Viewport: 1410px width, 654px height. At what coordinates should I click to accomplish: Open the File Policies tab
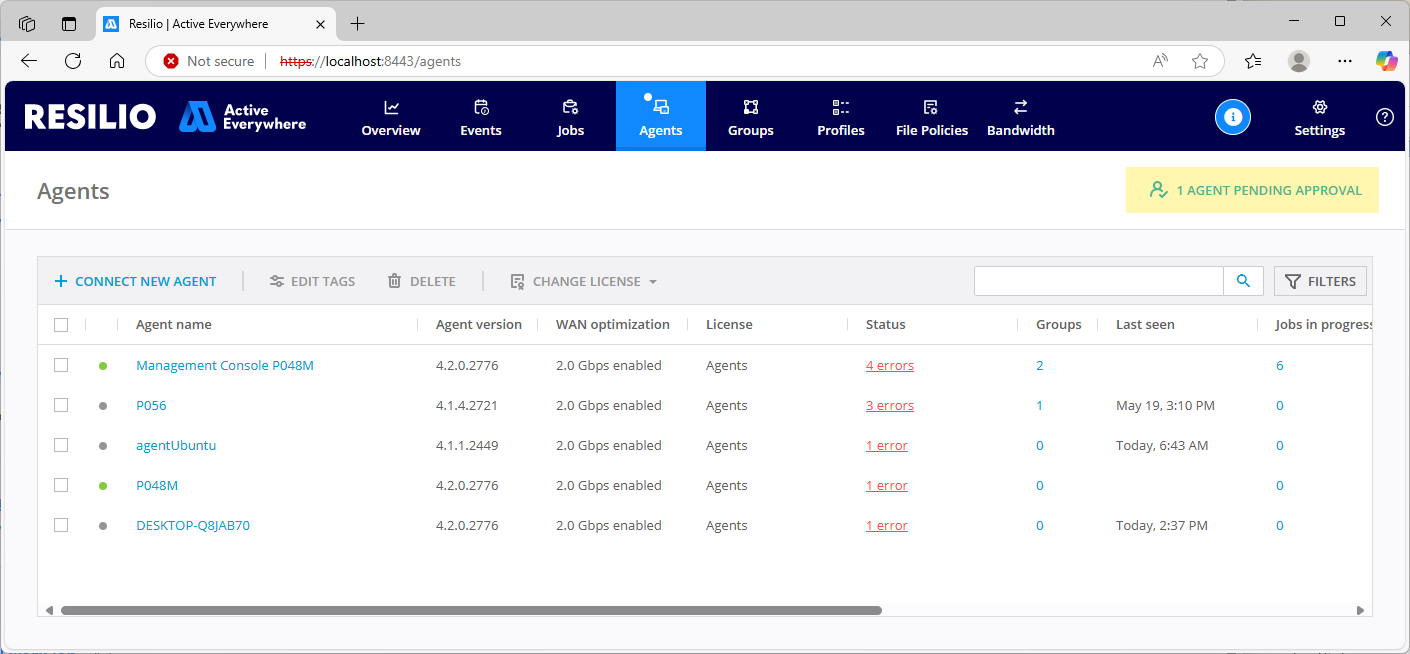931,117
